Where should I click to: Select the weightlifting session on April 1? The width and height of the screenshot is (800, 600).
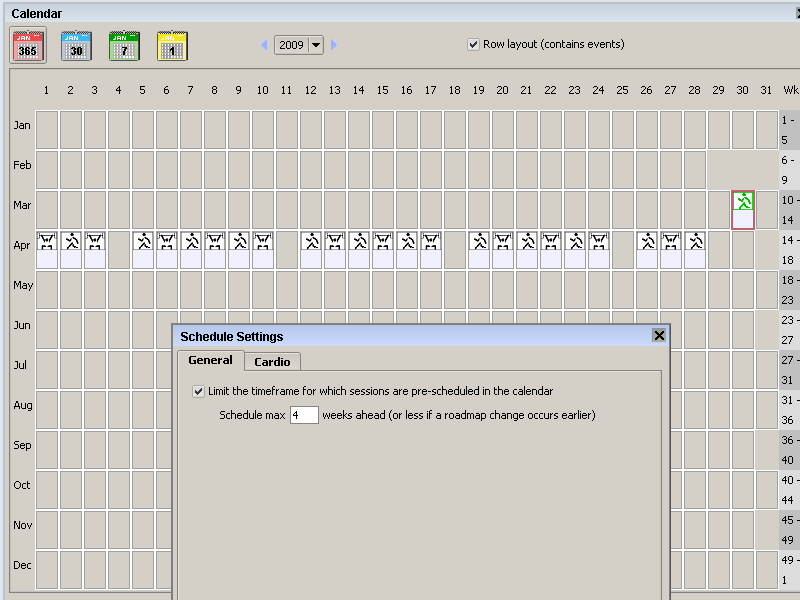click(x=46, y=242)
